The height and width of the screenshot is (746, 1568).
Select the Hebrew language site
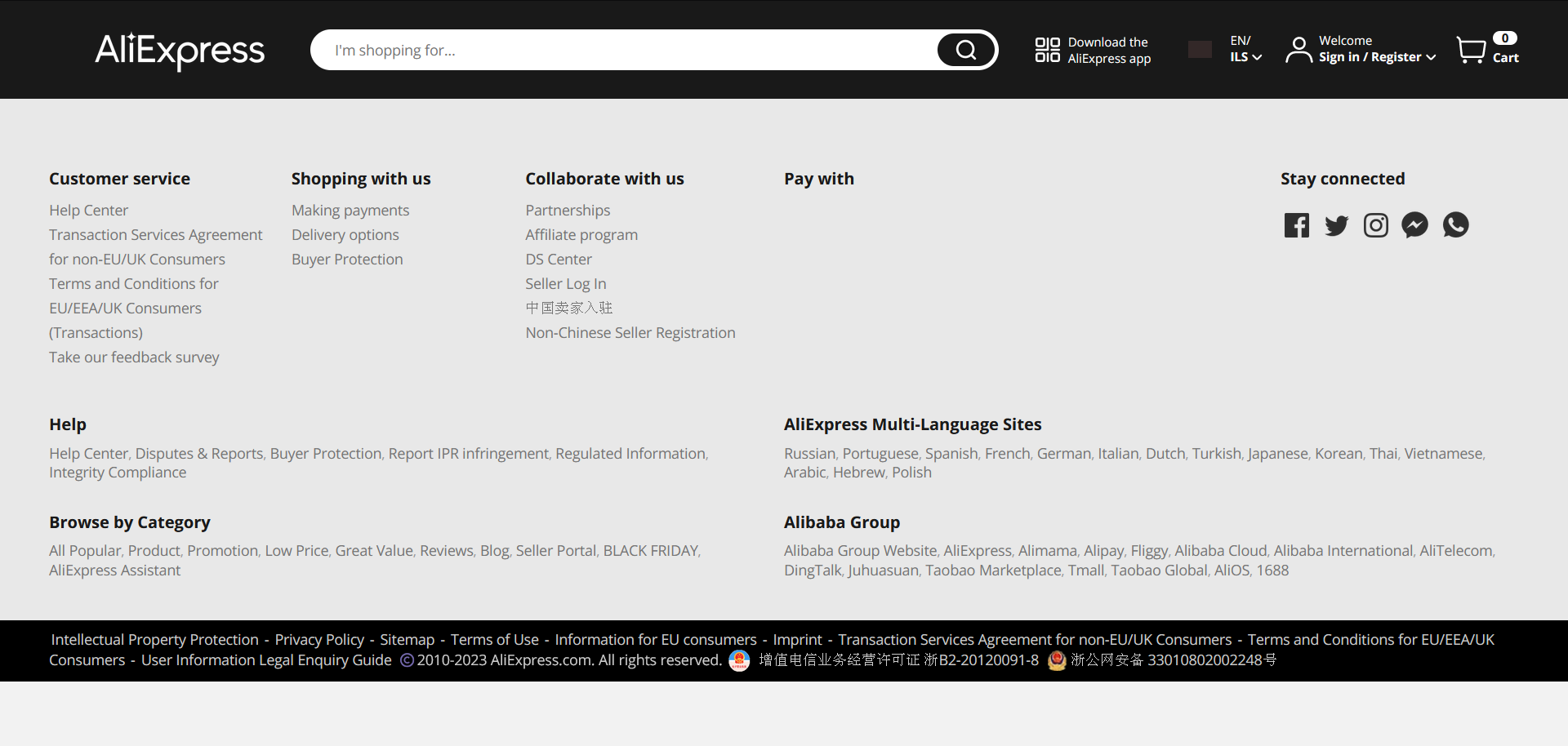[x=858, y=473]
